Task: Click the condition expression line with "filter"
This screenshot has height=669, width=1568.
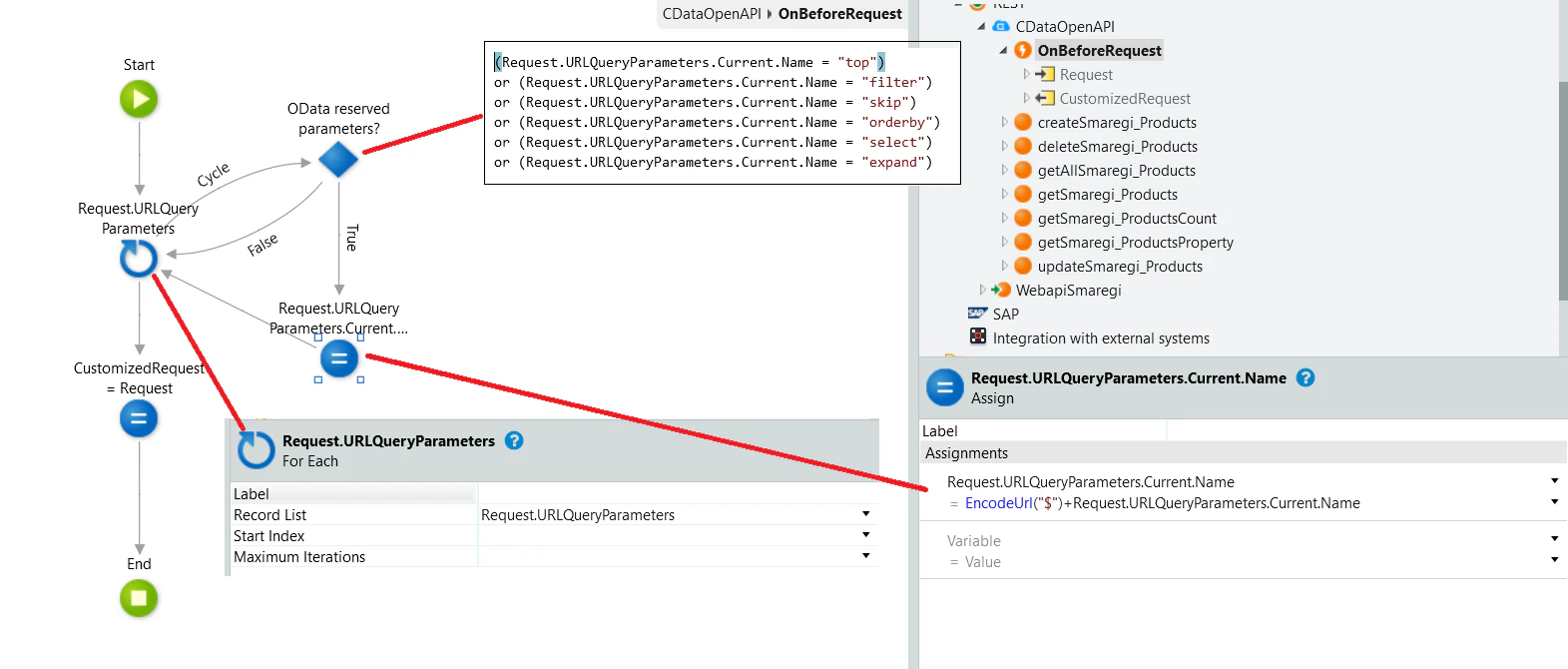Action: pyautogui.click(x=713, y=82)
